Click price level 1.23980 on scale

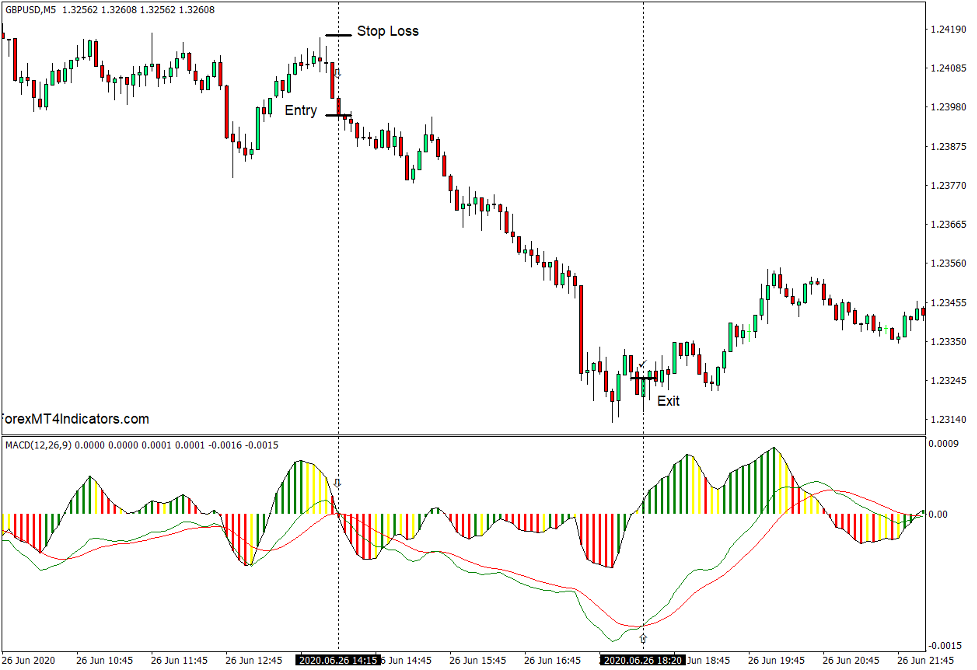pyautogui.click(x=948, y=107)
